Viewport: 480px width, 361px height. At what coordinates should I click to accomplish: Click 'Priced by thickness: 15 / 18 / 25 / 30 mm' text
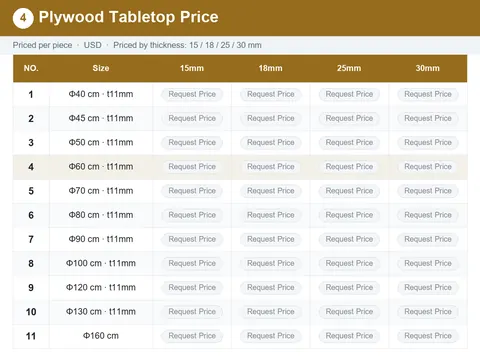click(187, 45)
